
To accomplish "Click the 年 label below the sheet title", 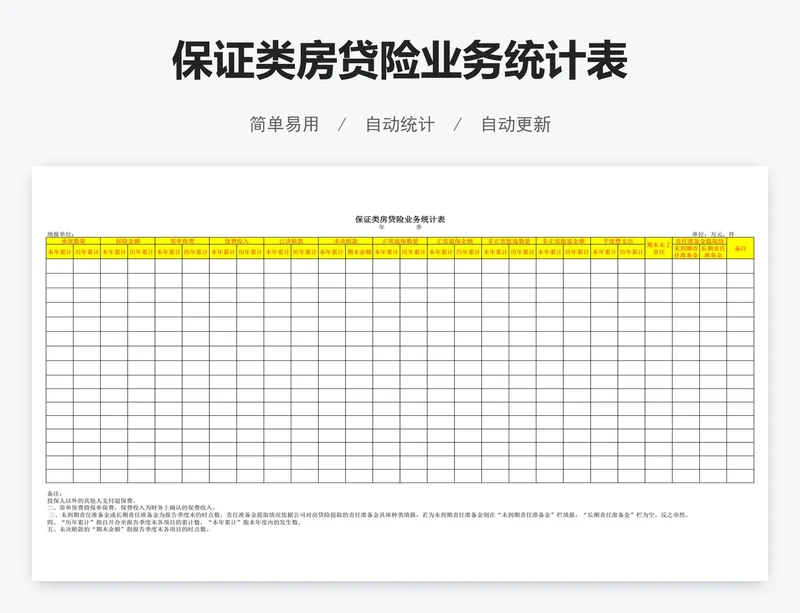I will point(382,228).
